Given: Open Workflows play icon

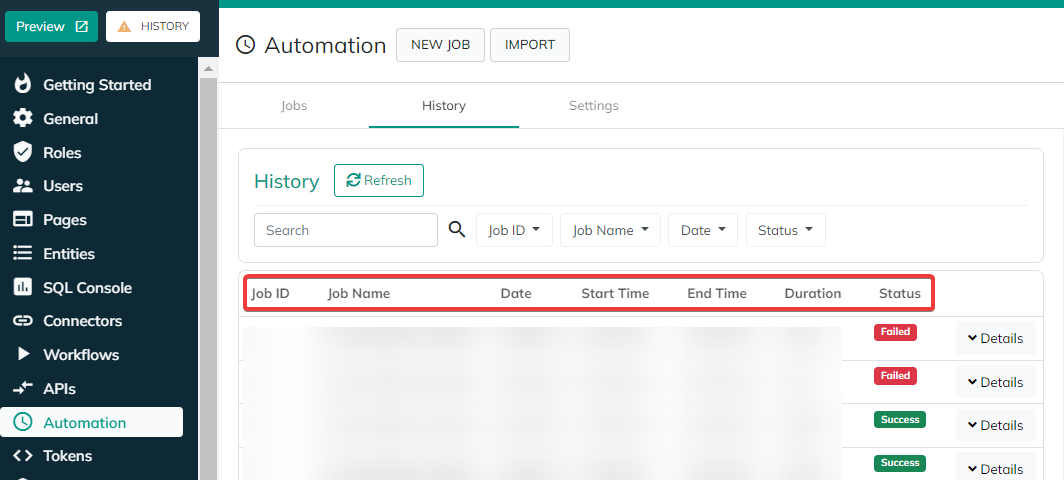Looking at the screenshot, I should (24, 354).
